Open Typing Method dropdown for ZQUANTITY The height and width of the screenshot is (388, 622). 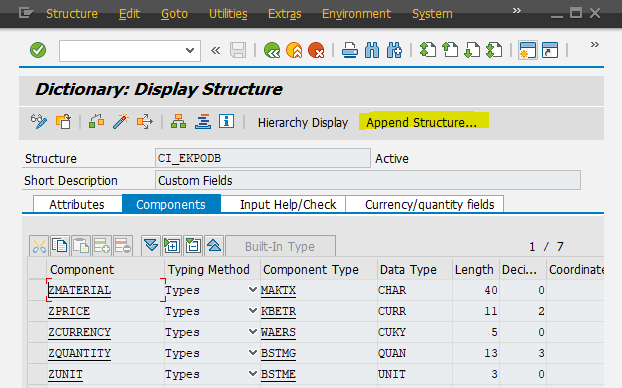(x=252, y=353)
